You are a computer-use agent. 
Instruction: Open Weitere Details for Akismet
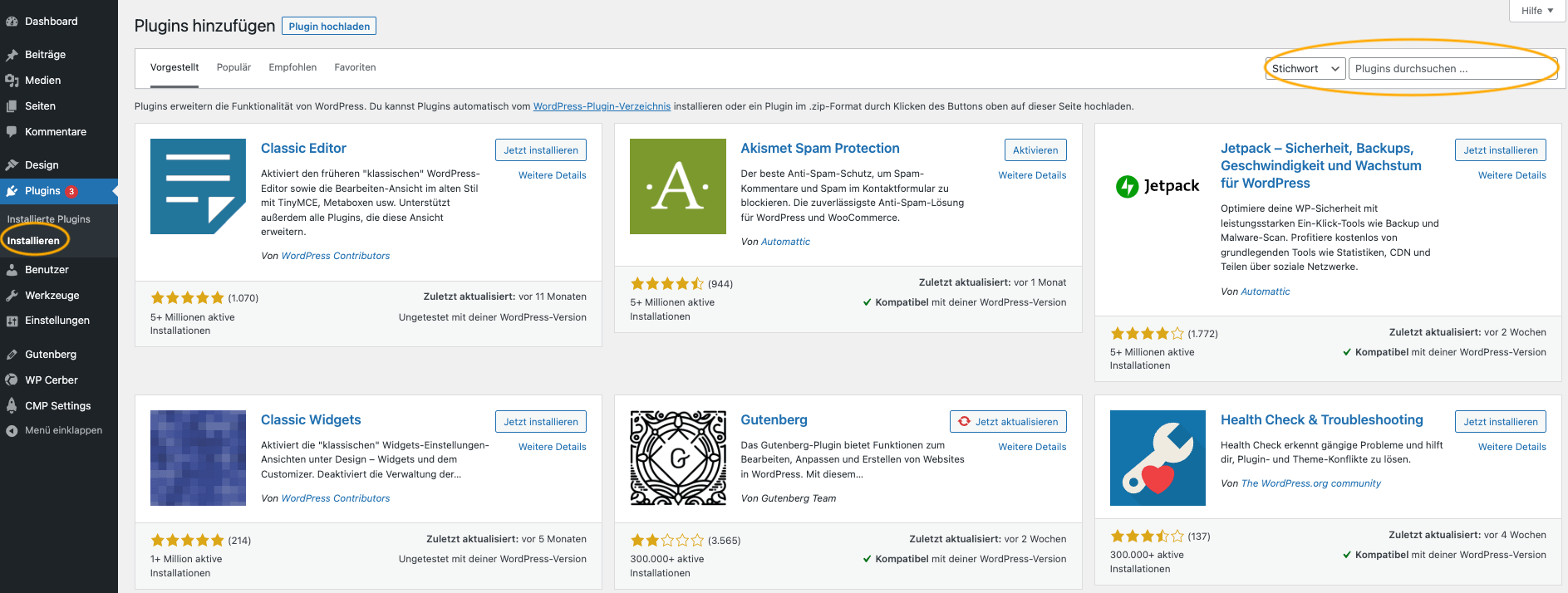[1032, 175]
